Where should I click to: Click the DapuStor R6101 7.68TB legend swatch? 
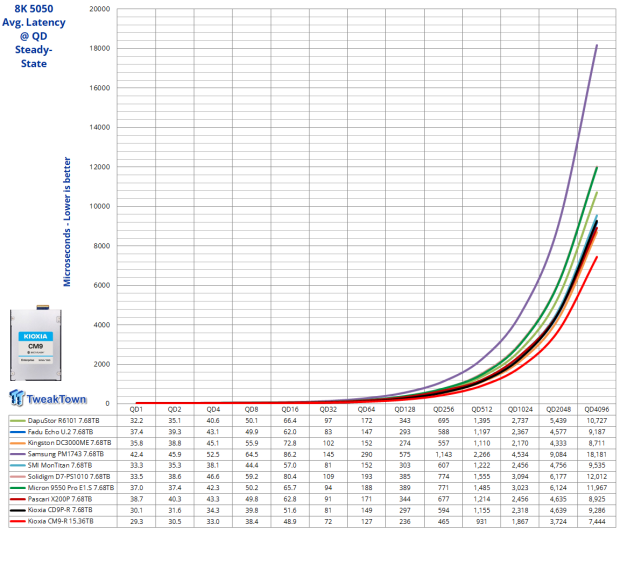(17, 421)
